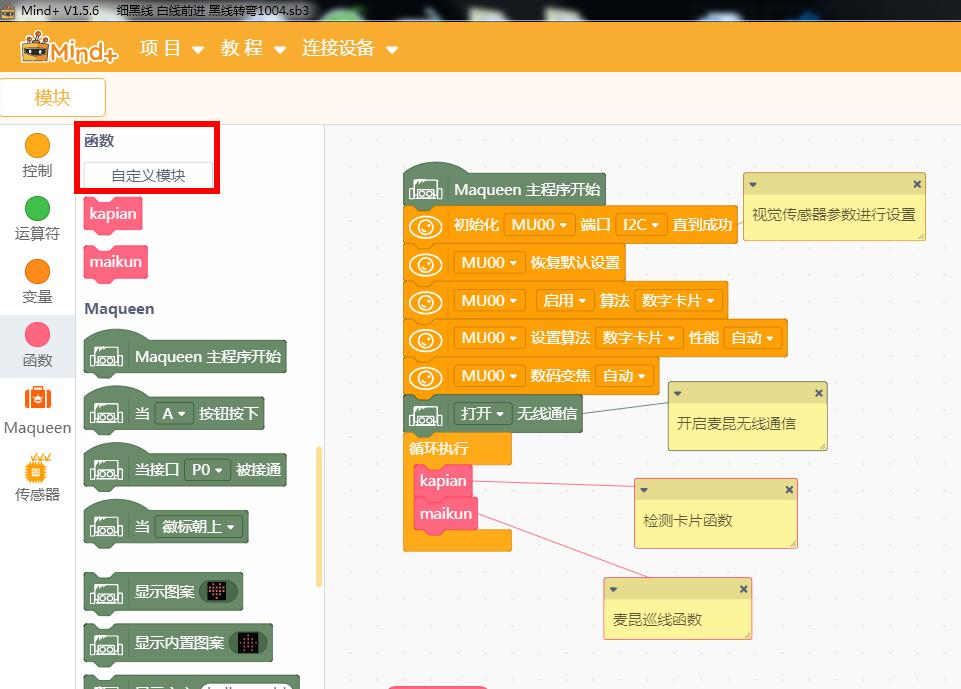Open 数字卡片 dropdown in 设置算法 block

tap(639, 338)
